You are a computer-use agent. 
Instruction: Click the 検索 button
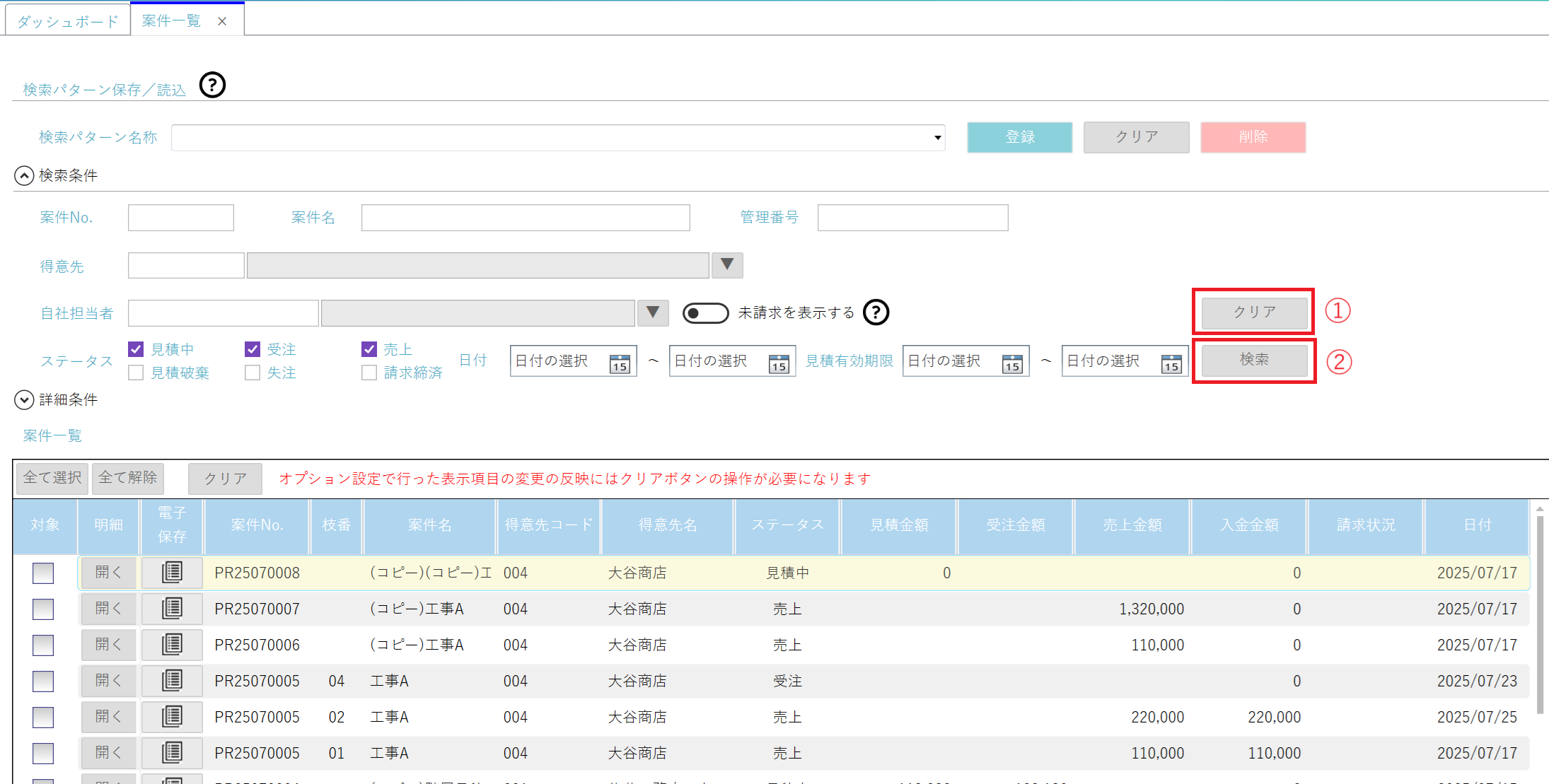[x=1255, y=360]
